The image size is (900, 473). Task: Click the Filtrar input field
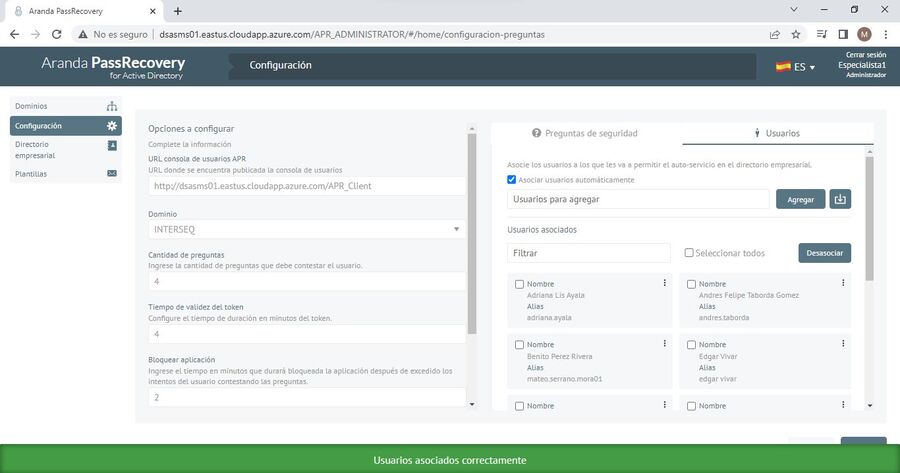[588, 253]
